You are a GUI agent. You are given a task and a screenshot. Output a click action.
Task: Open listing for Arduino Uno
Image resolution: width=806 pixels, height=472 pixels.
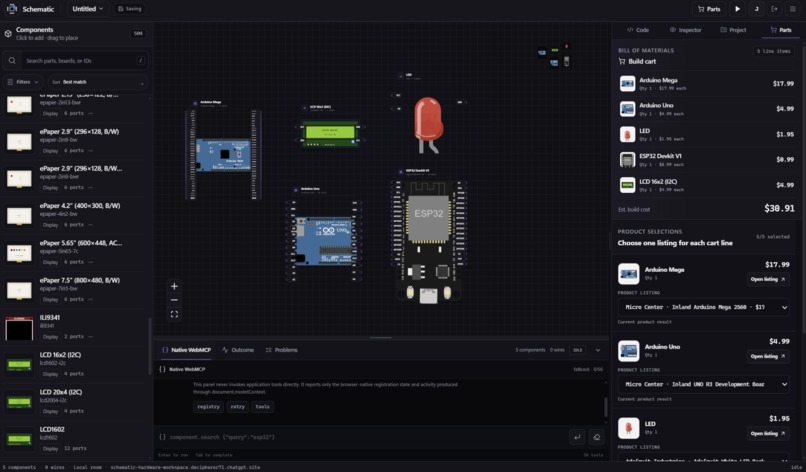click(768, 356)
